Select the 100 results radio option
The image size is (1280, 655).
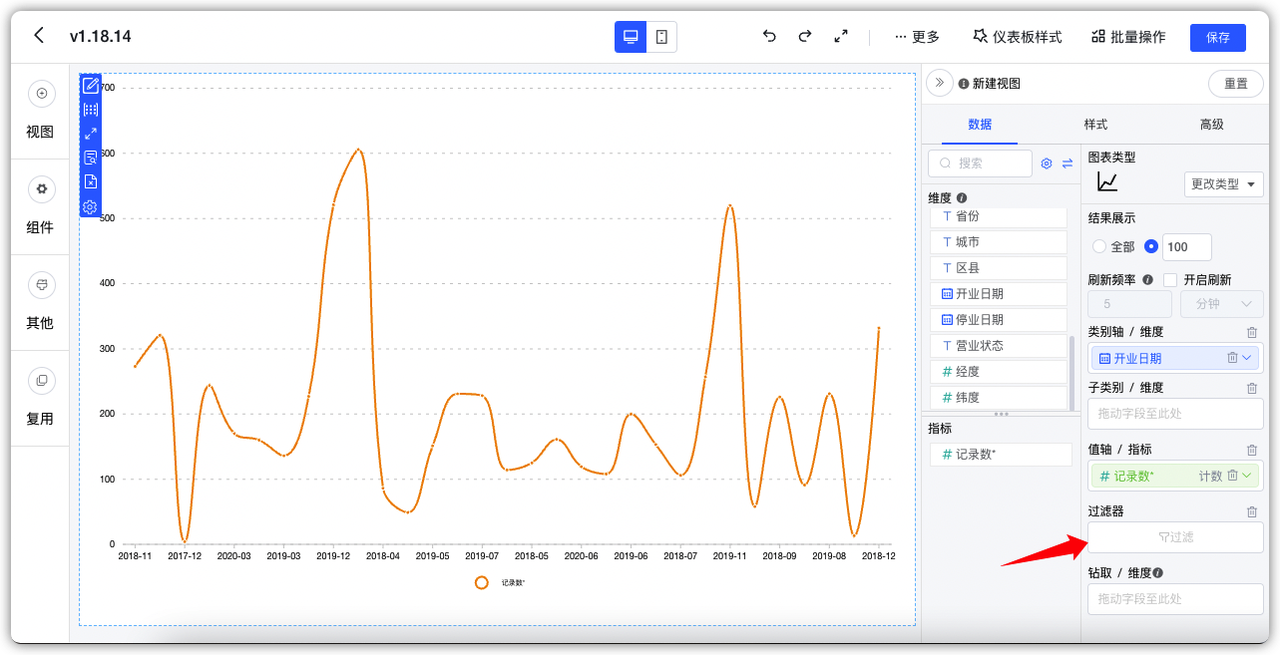click(1151, 246)
